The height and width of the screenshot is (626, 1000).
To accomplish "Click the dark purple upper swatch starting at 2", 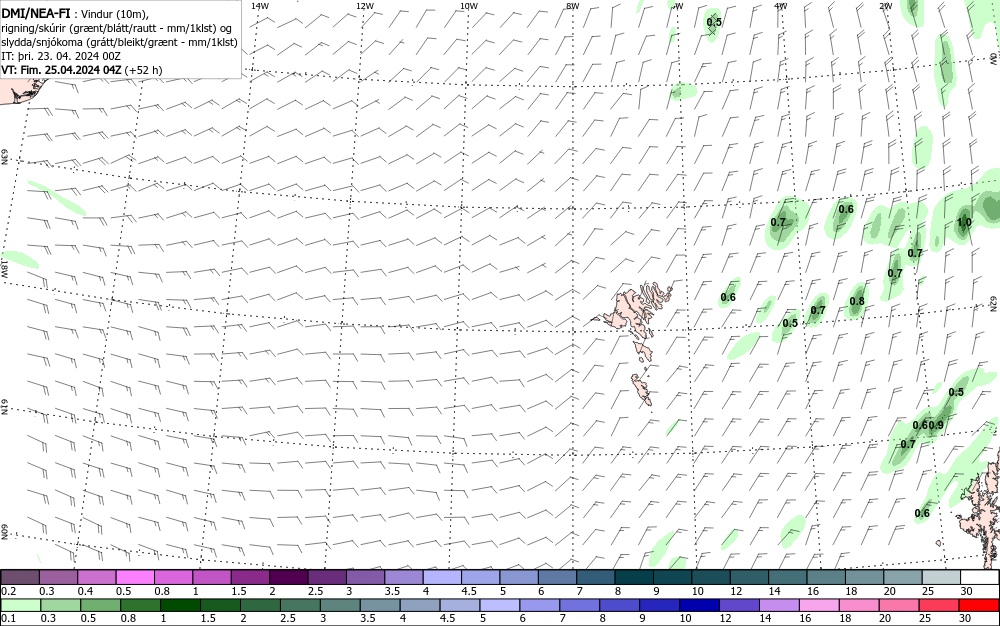I will coord(288,578).
